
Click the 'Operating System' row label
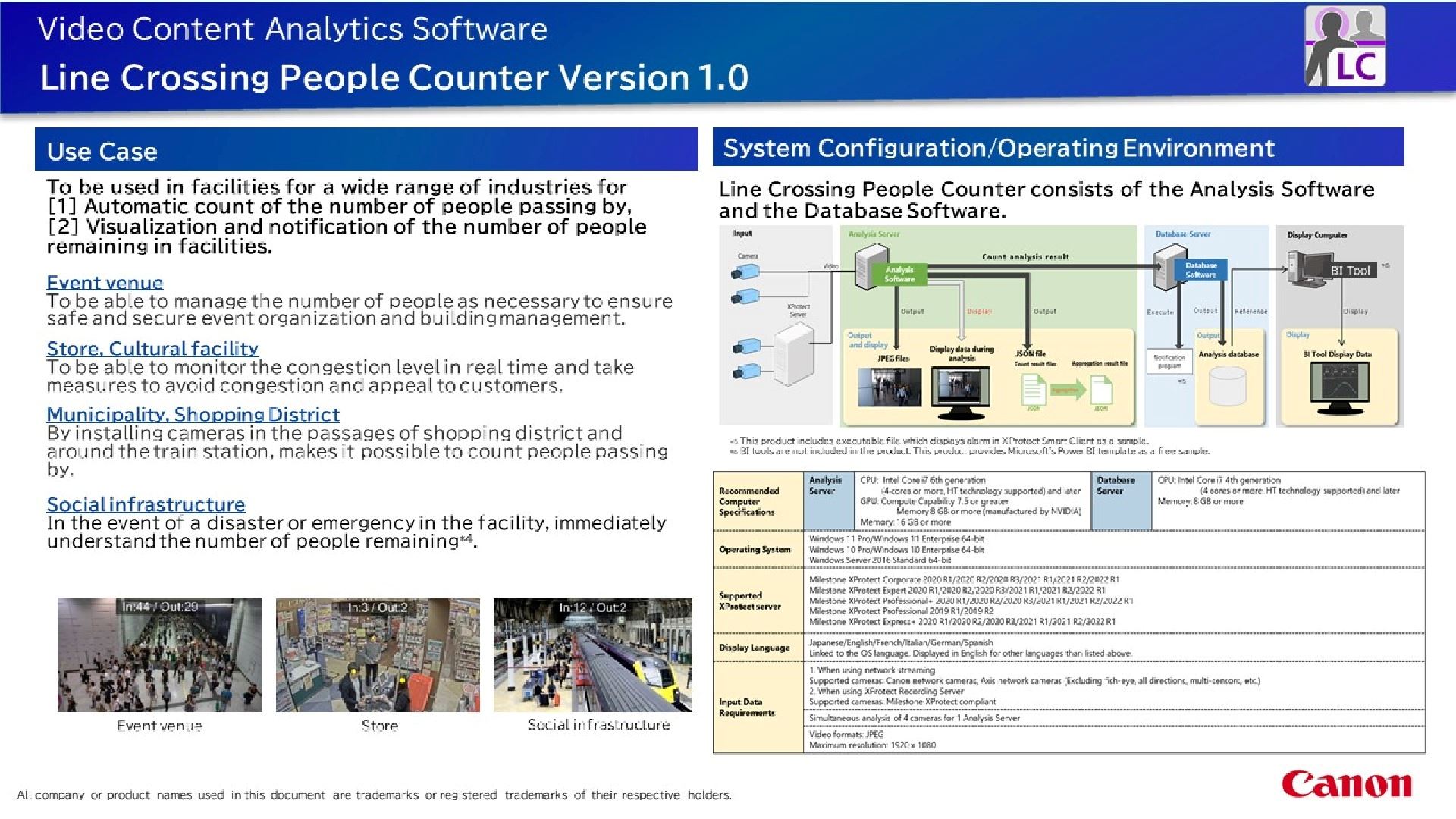pyautogui.click(x=755, y=550)
